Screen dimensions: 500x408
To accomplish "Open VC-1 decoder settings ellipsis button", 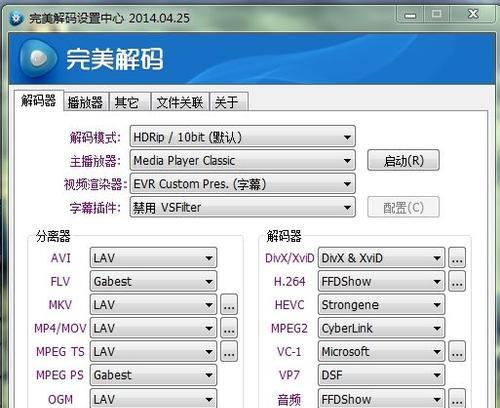I will (x=457, y=352).
